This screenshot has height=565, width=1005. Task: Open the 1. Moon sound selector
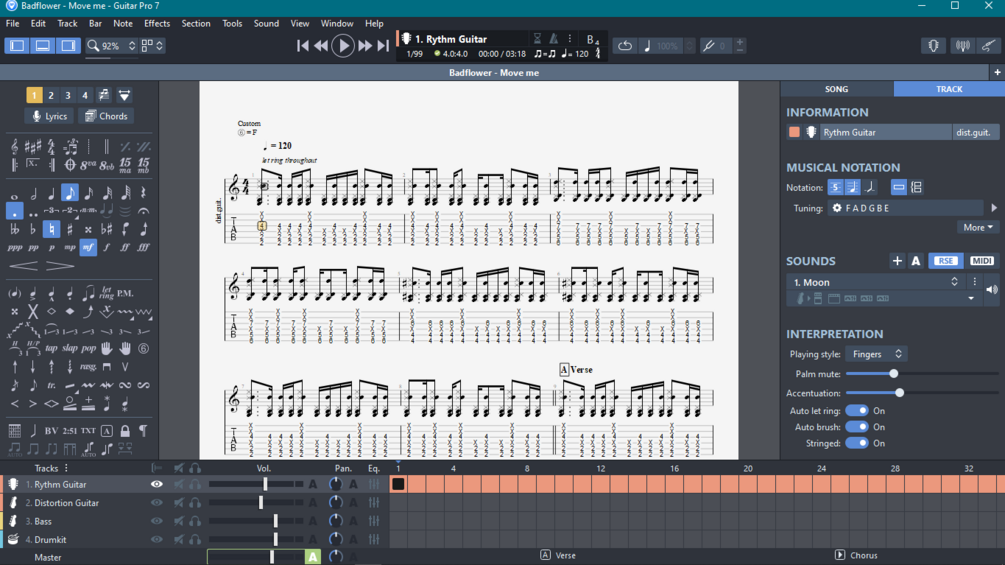[x=876, y=282]
